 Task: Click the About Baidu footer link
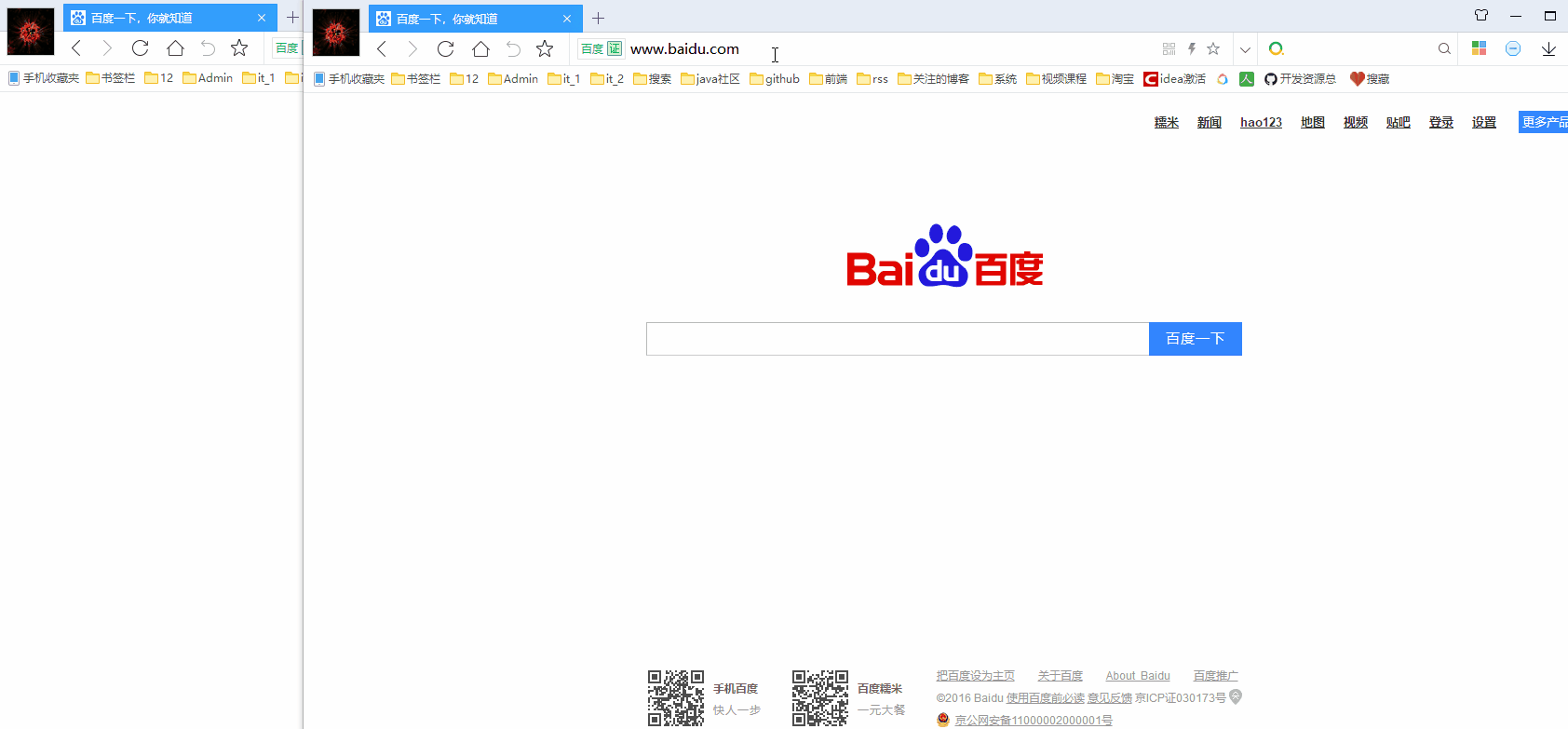click(x=1138, y=676)
